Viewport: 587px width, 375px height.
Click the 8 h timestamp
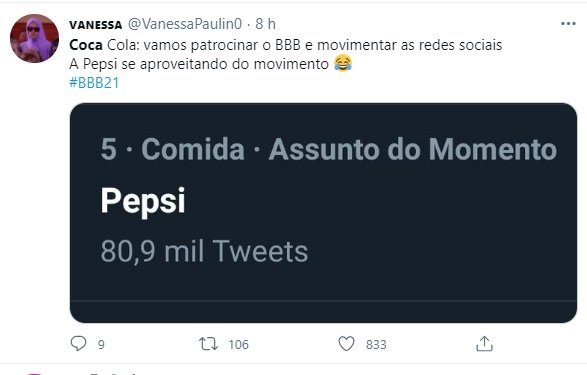click(265, 24)
